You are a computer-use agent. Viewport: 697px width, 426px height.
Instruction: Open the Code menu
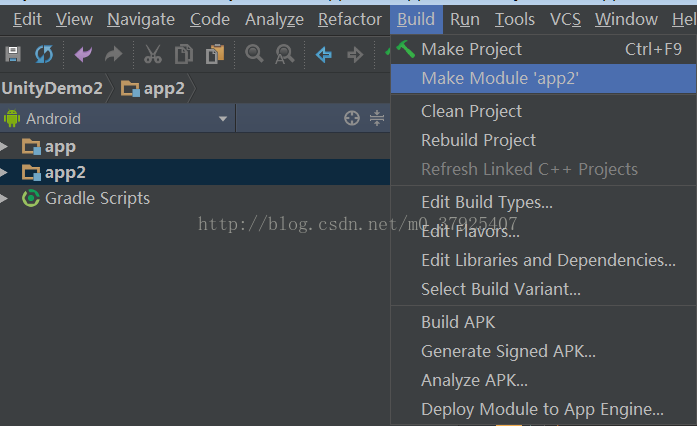[210, 20]
